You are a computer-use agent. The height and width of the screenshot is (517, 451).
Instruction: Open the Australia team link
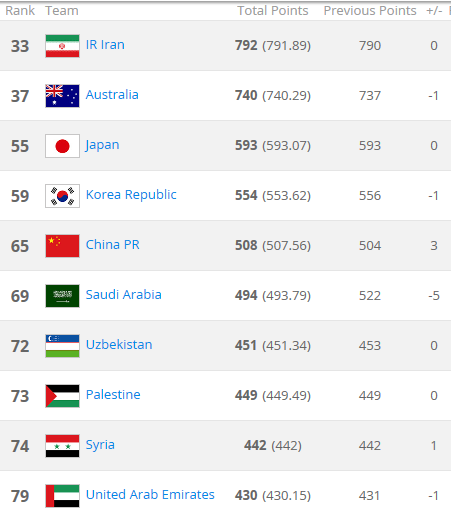(112, 95)
